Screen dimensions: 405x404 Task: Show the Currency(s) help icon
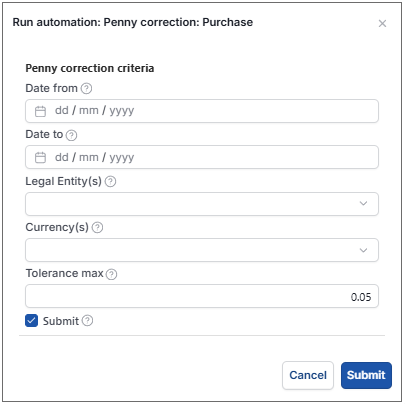97,228
